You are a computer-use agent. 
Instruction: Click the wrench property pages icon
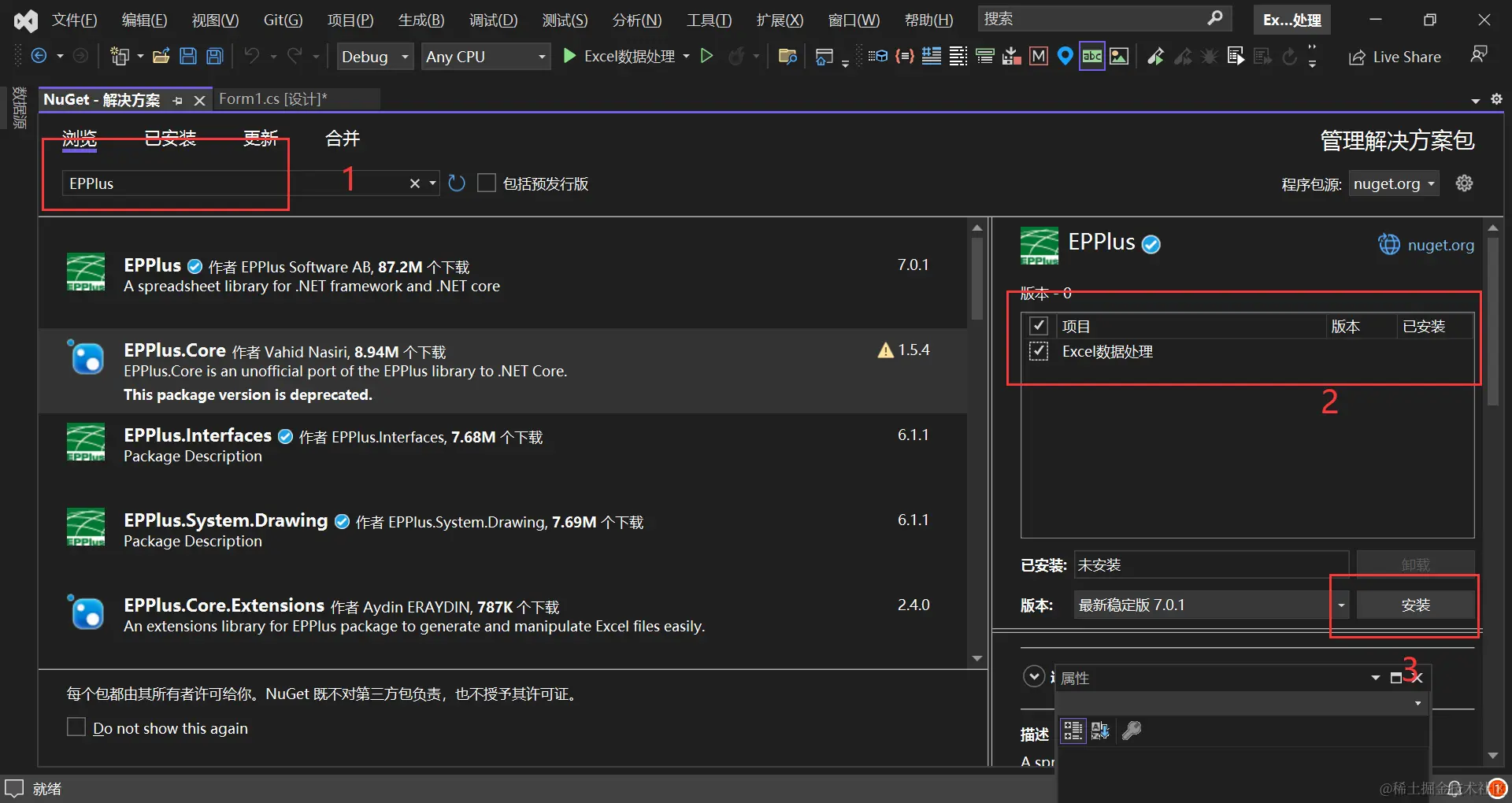coord(1132,731)
